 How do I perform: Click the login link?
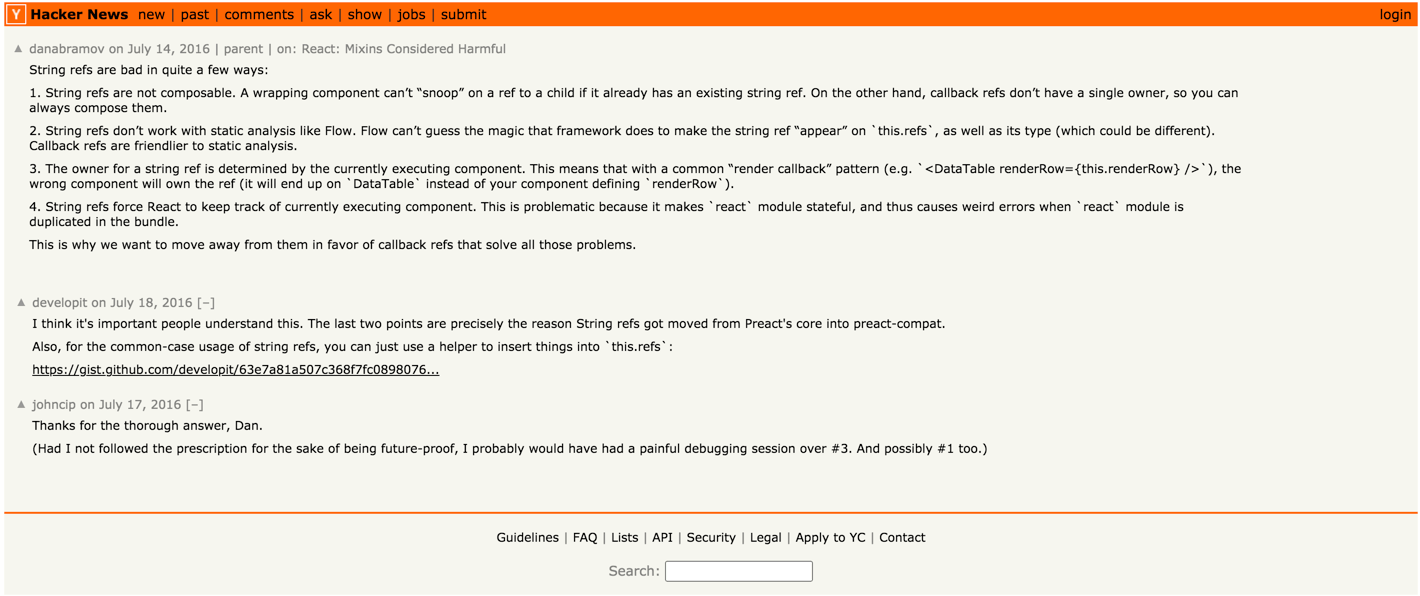1395,15
